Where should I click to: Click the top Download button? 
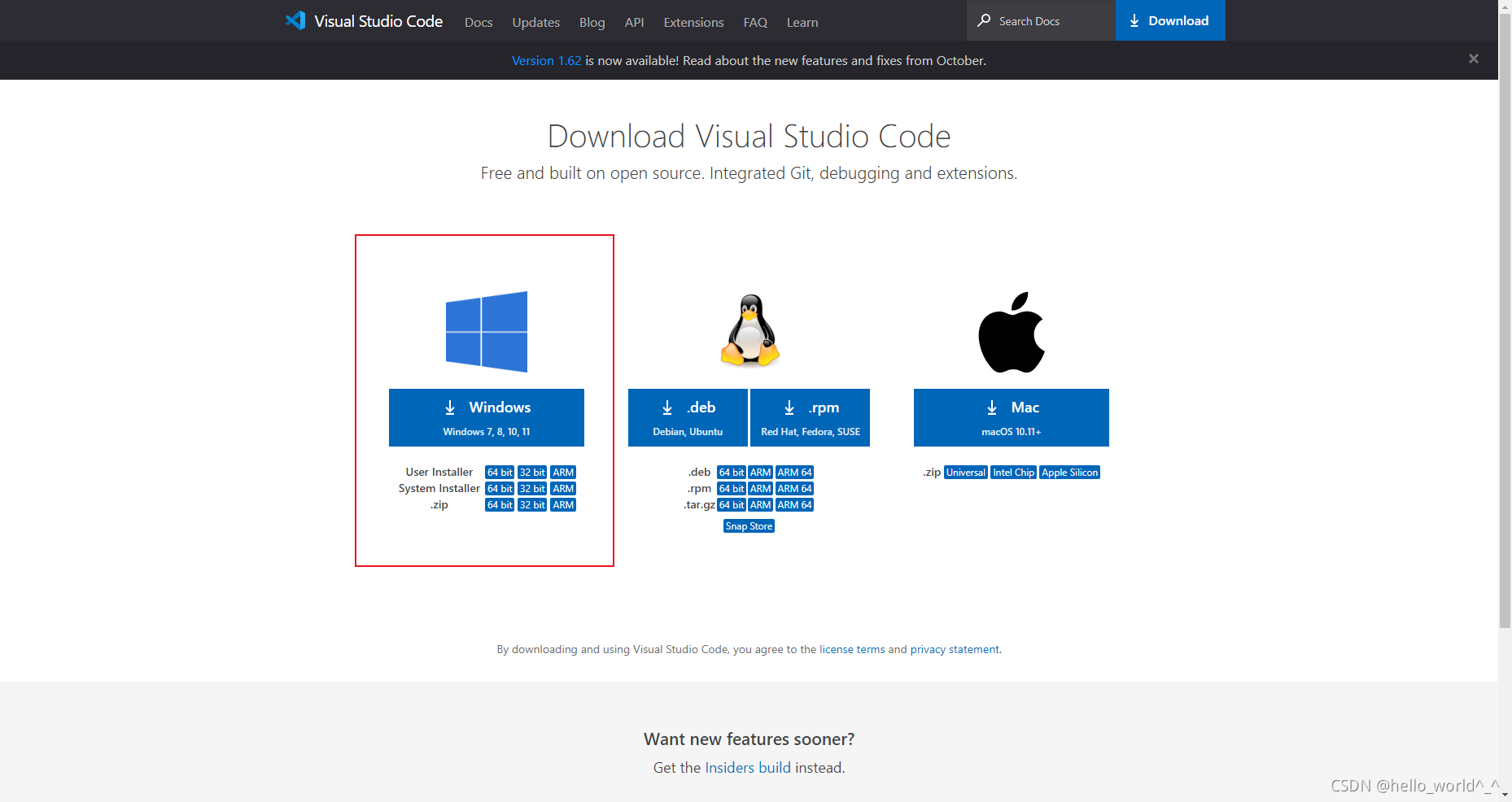[x=1170, y=20]
